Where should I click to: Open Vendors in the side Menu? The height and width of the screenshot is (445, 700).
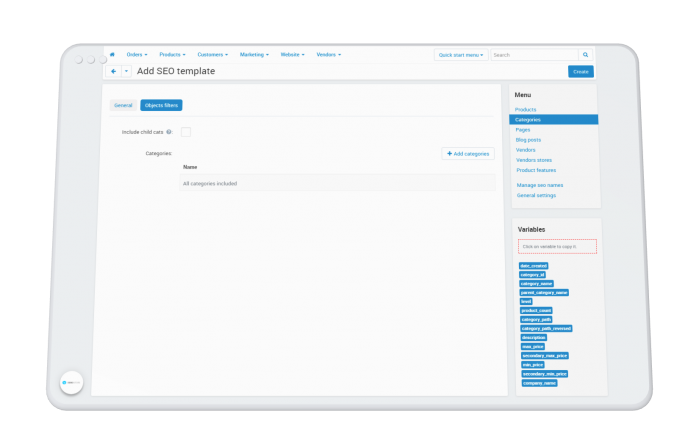(x=525, y=150)
